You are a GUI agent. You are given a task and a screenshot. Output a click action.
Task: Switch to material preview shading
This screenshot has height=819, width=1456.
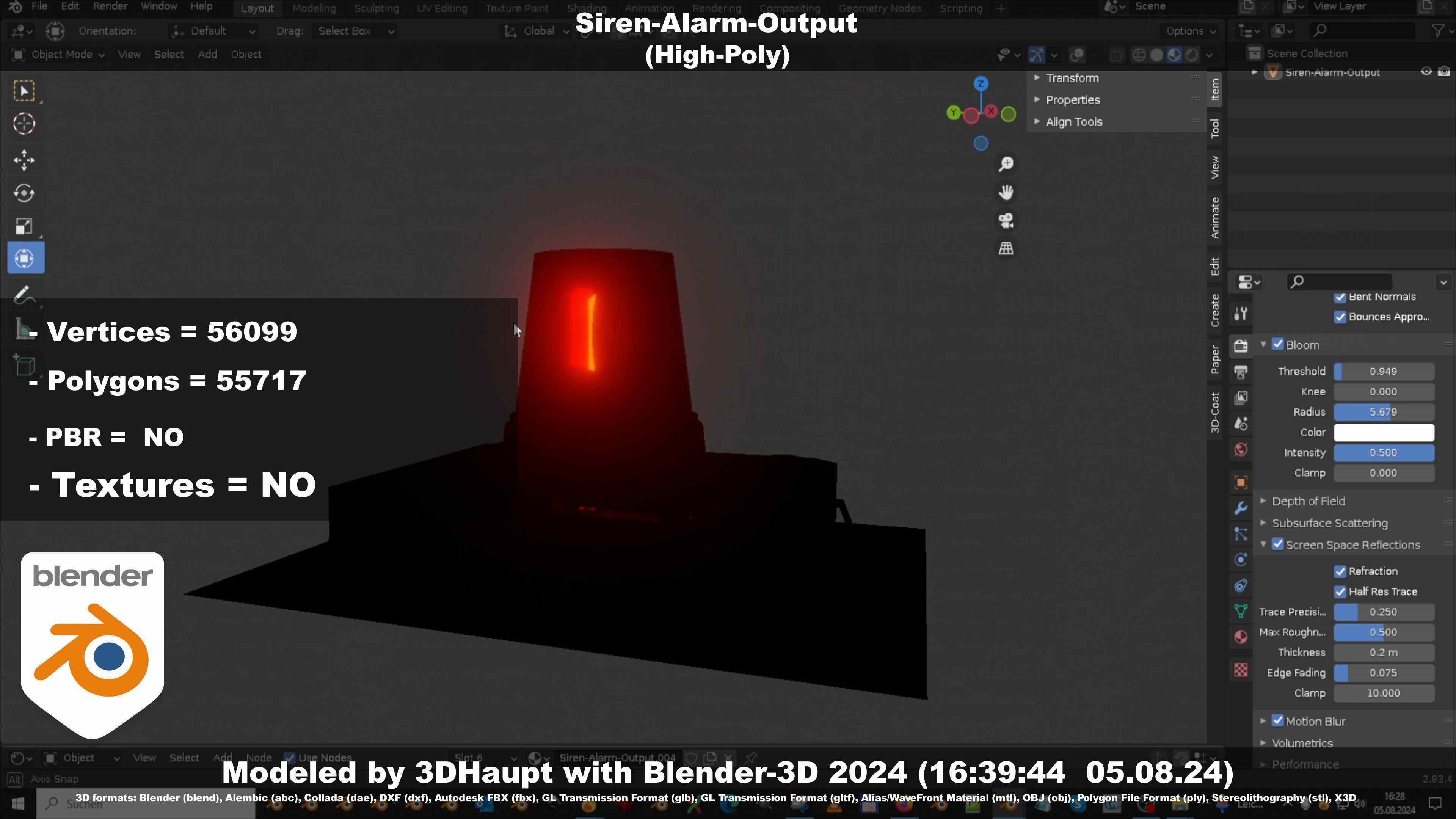[1174, 55]
